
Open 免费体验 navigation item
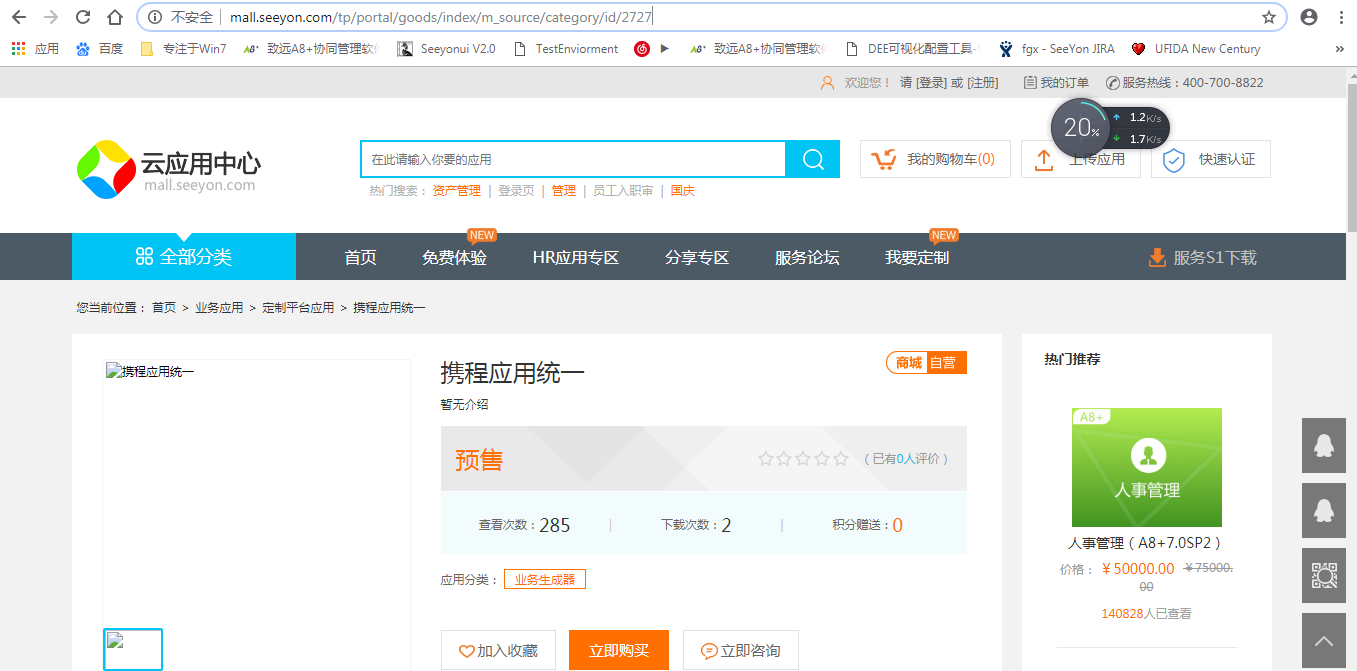coord(455,258)
